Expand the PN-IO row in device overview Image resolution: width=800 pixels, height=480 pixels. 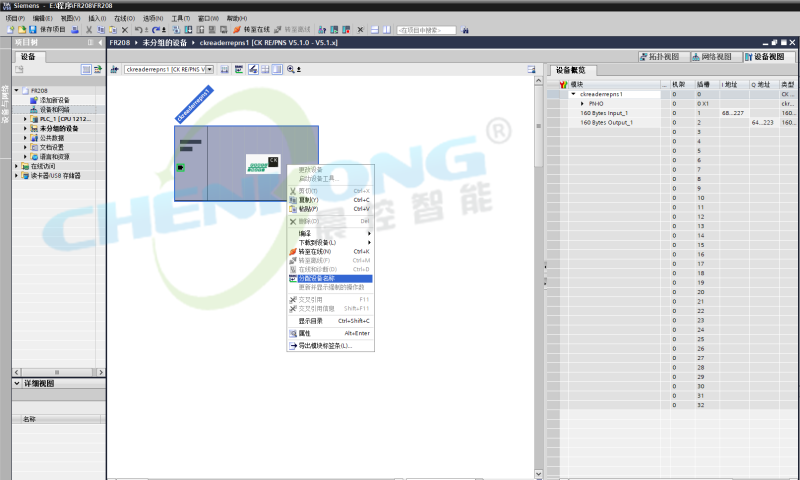click(x=582, y=103)
